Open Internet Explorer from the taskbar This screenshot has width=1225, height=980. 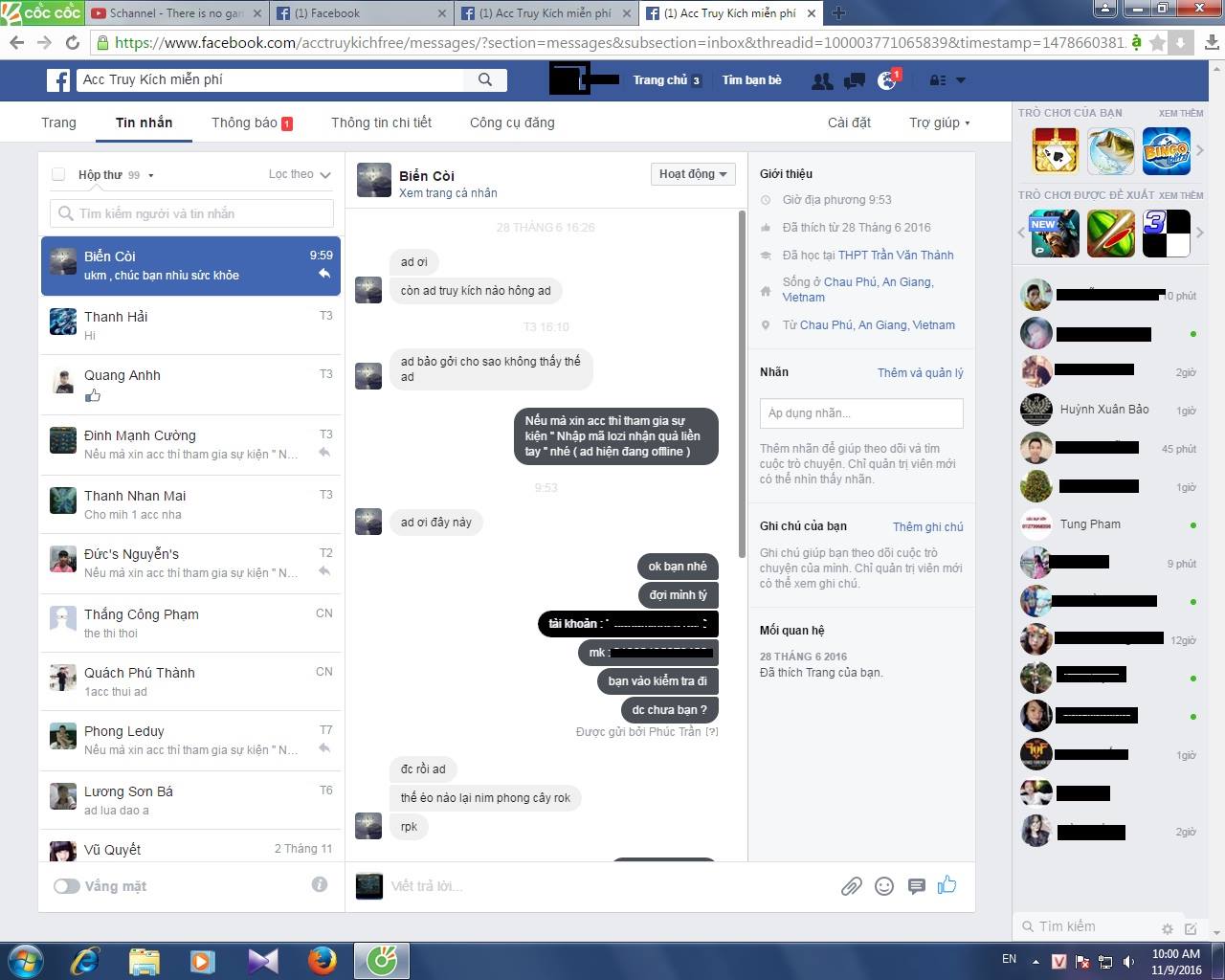pos(85,960)
